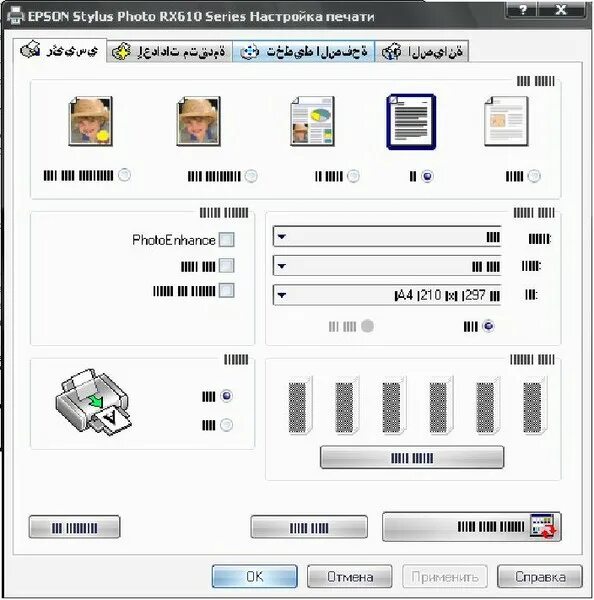Click the wide button with the colored icon
The width and height of the screenshot is (594, 600).
click(x=472, y=527)
